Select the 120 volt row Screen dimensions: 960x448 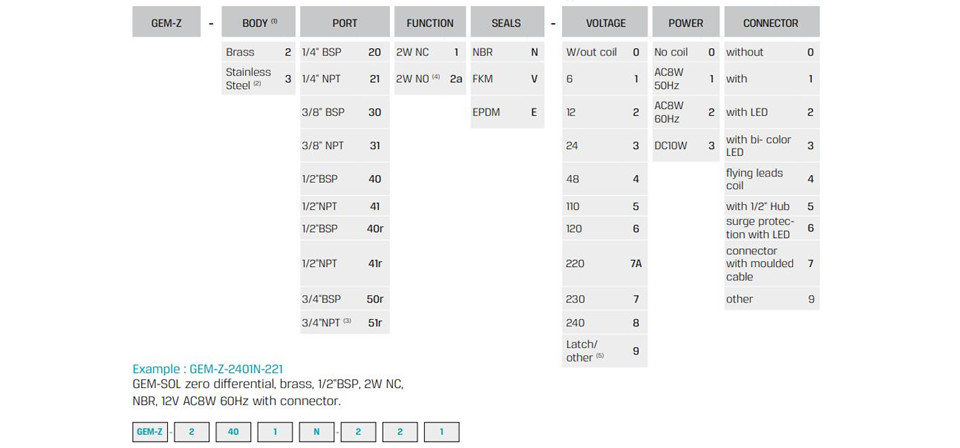[x=604, y=228]
